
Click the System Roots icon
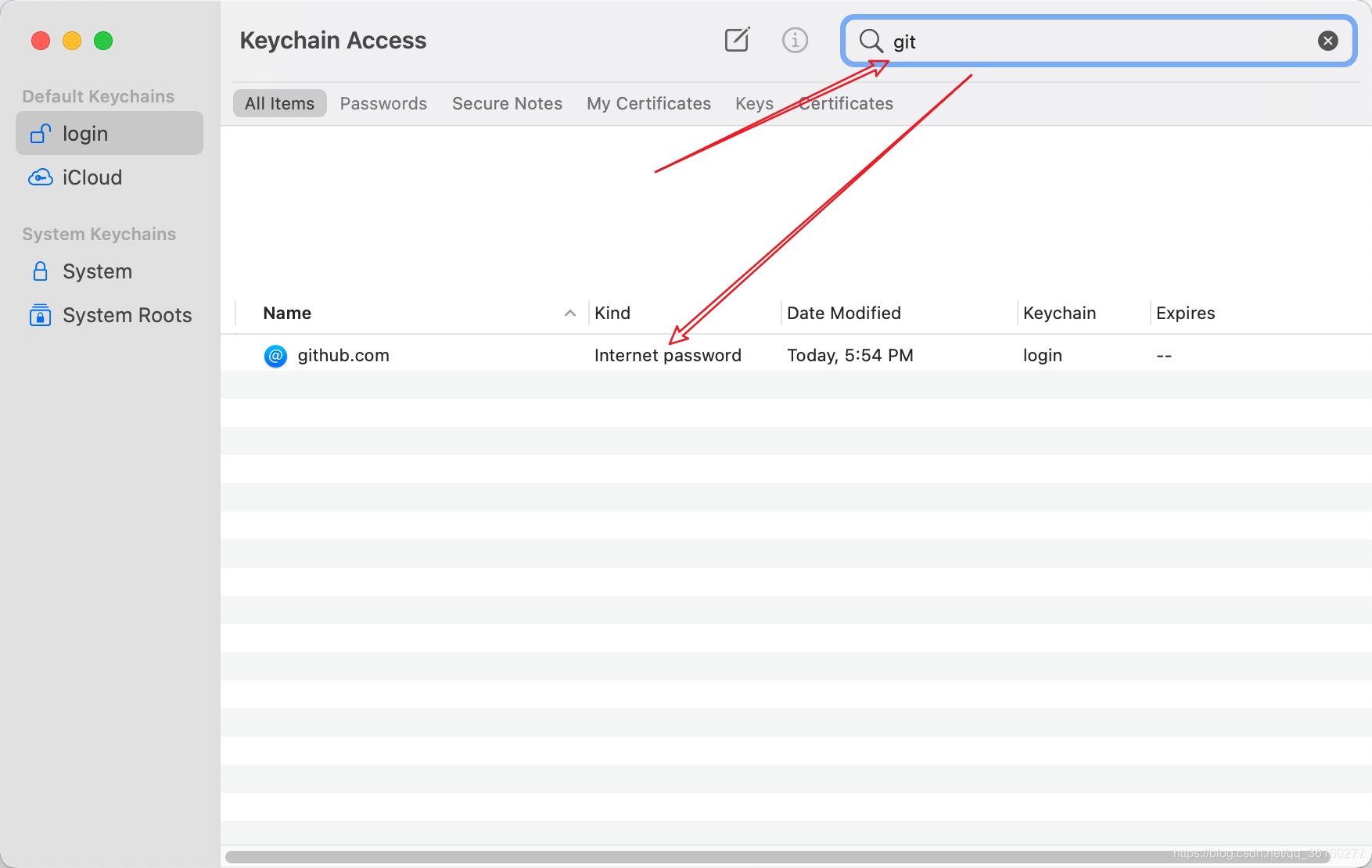41,315
